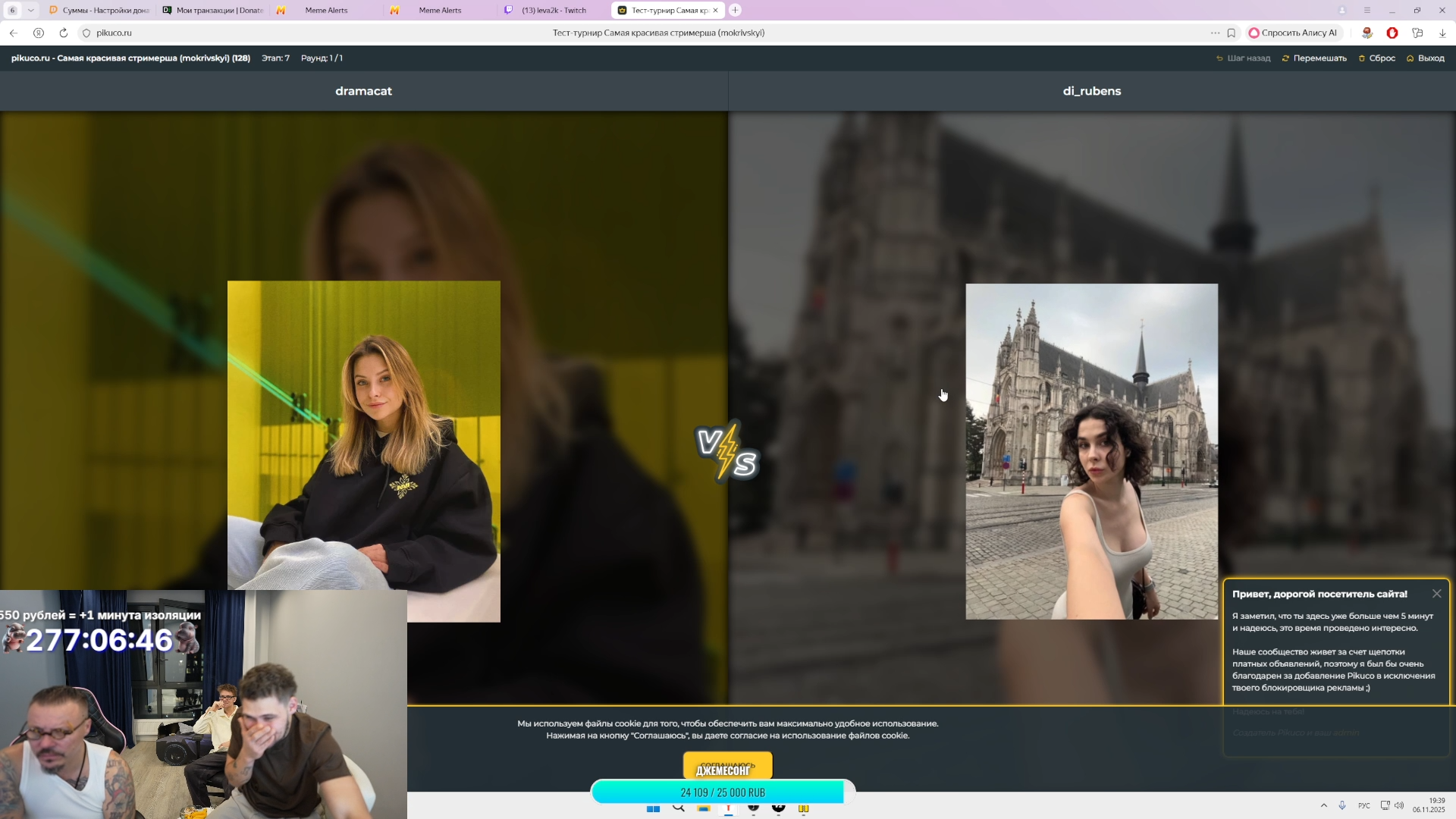Image resolution: width=1456 pixels, height=819 pixels.
Task: Switch to the leva2k Twitch tab
Action: point(554,10)
